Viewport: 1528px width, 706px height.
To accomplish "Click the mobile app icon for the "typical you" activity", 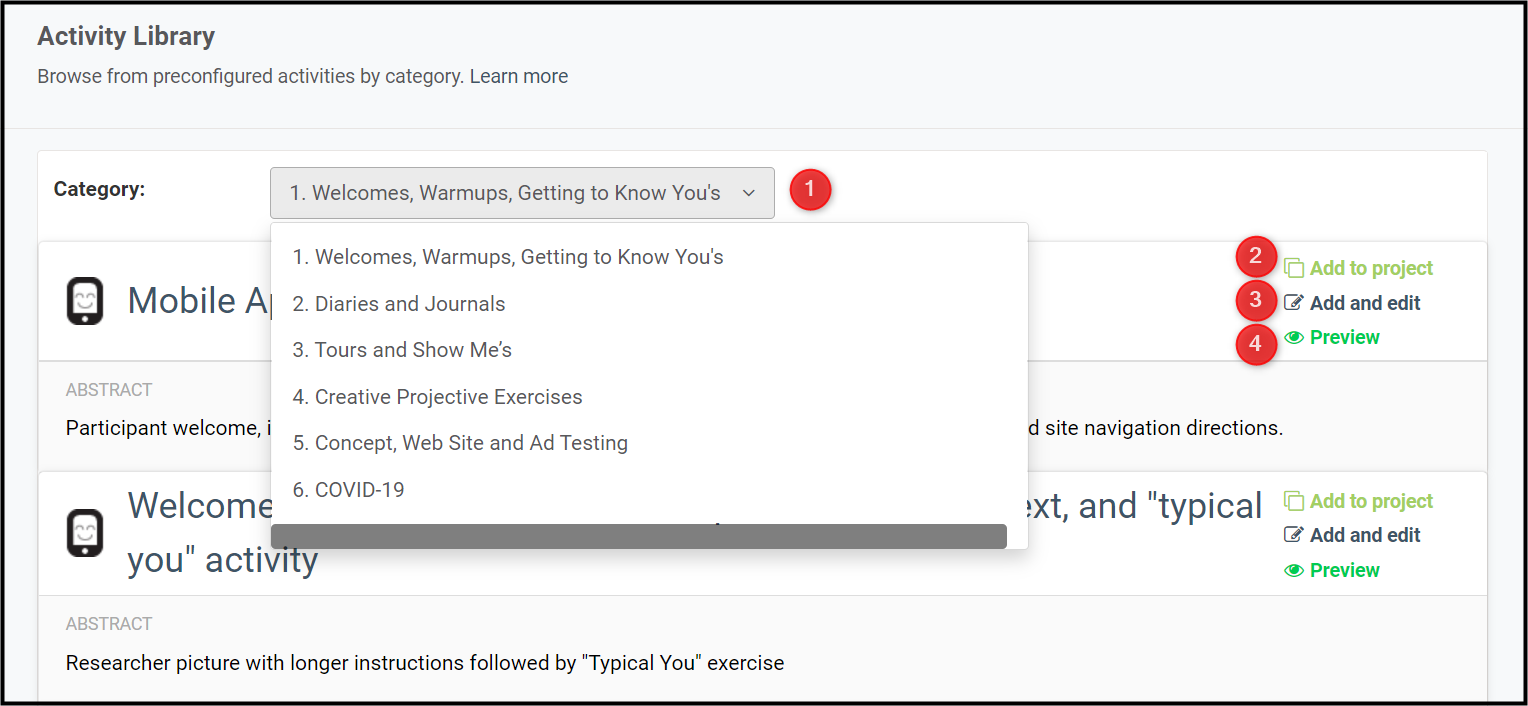I will click(x=85, y=533).
